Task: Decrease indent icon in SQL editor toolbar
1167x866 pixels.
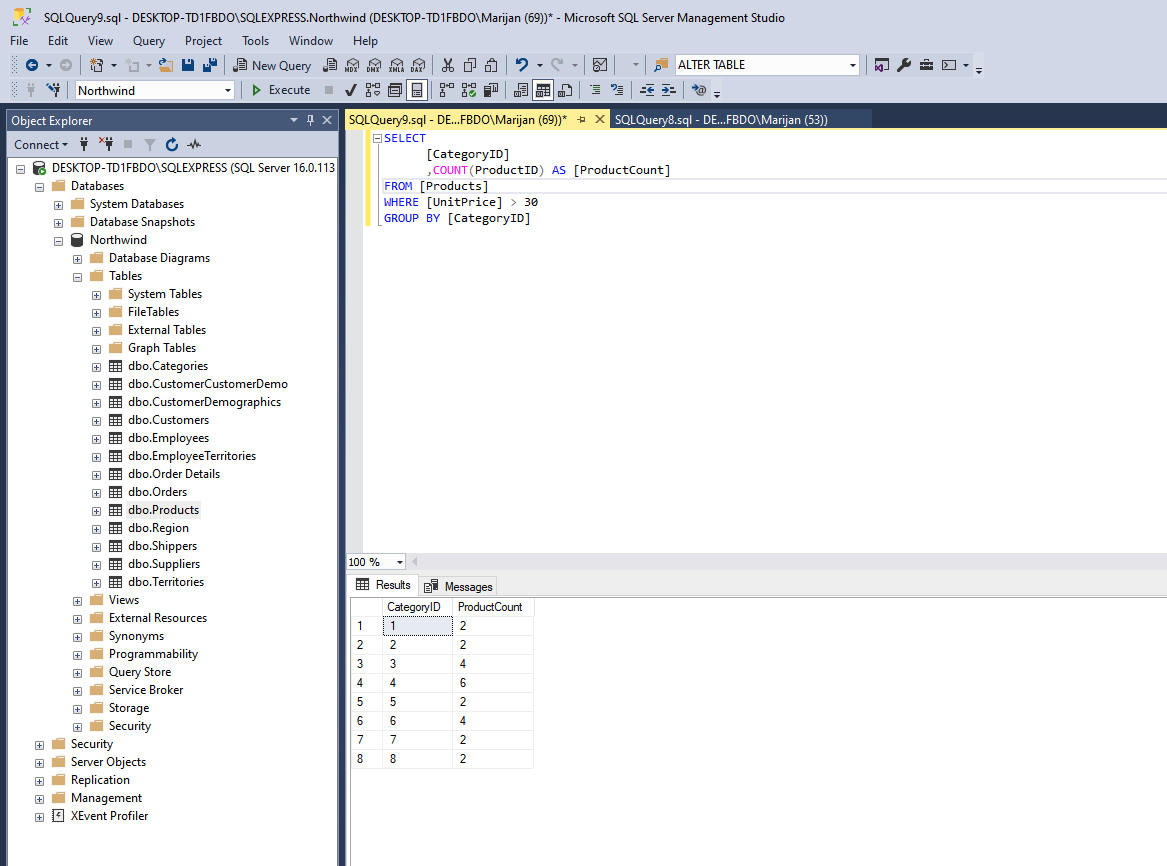Action: point(647,90)
